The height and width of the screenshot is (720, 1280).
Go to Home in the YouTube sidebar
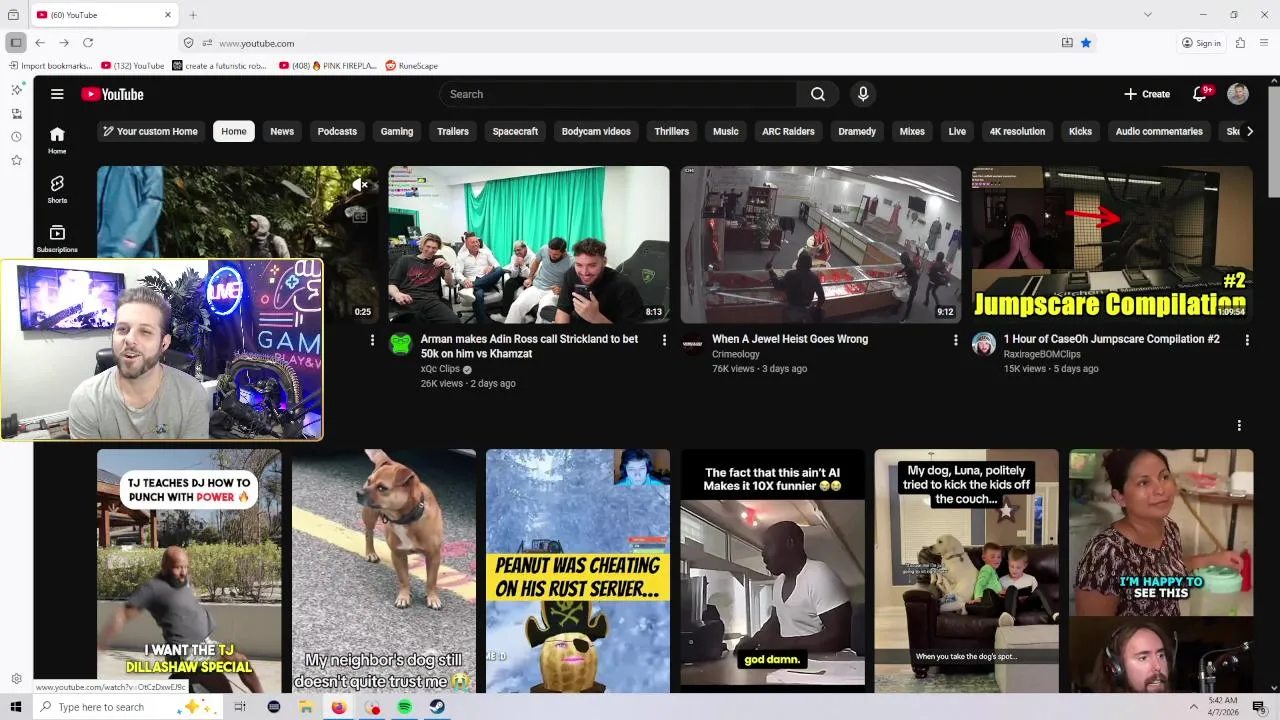pos(57,140)
